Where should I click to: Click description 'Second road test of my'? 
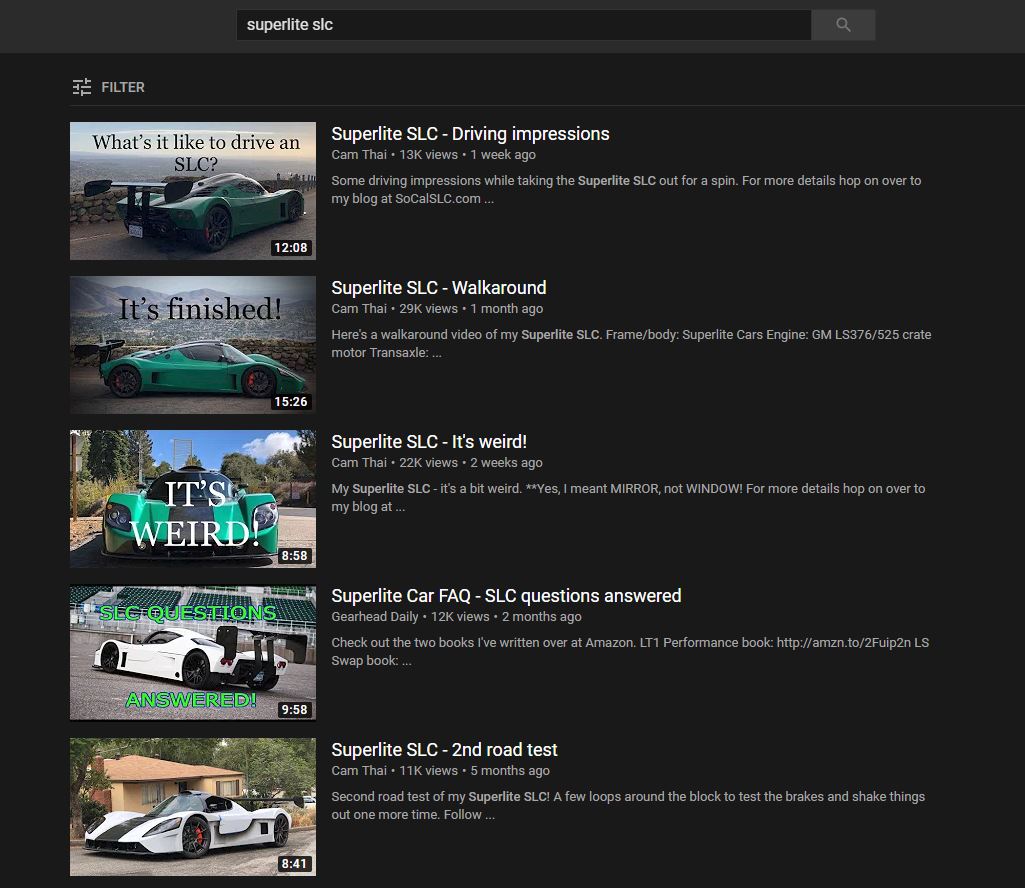[x=628, y=806]
